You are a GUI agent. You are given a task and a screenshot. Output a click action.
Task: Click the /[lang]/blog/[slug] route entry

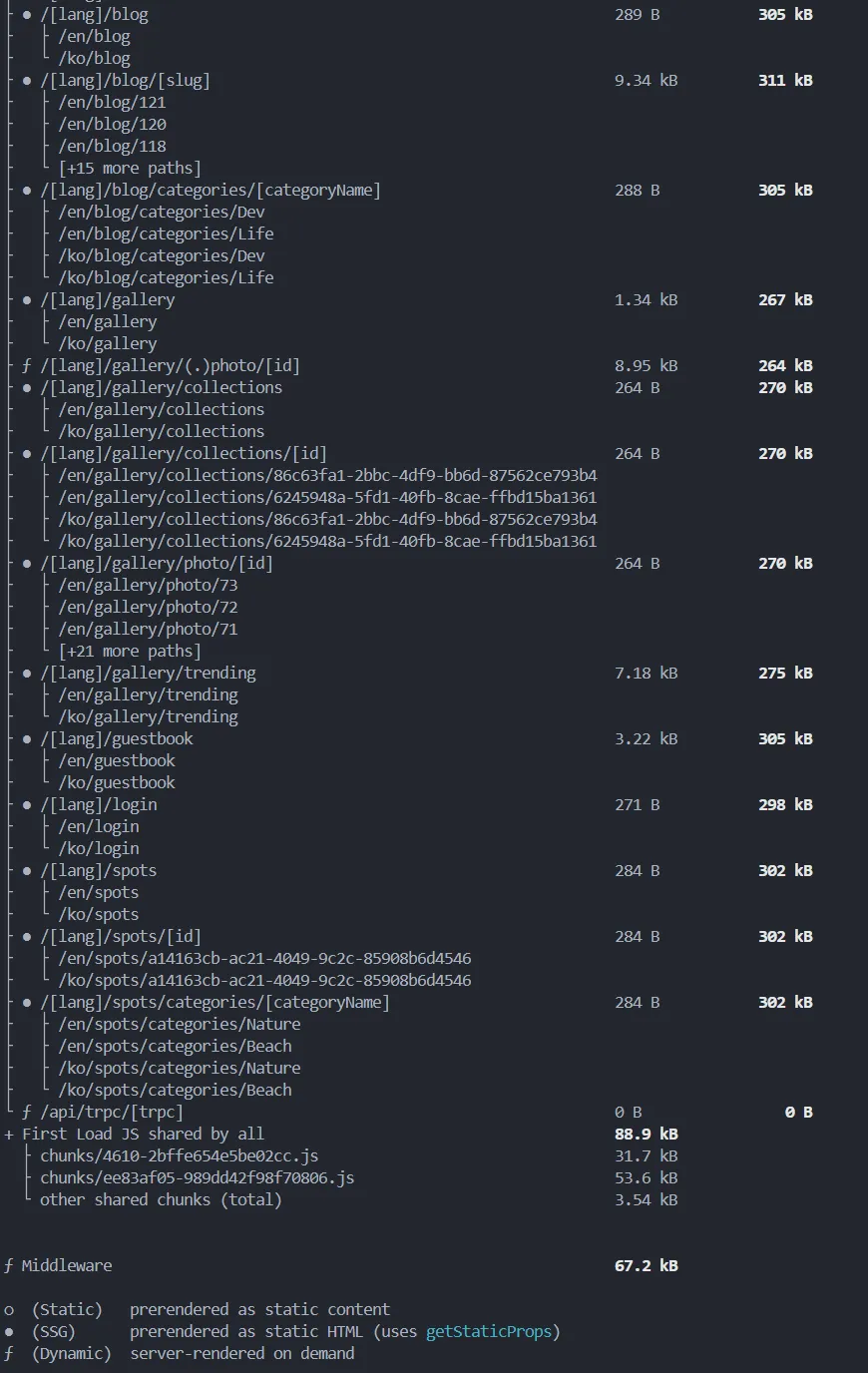coord(125,80)
